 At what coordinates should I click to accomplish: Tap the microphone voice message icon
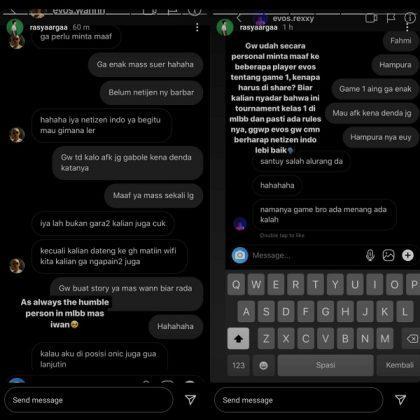tap(370, 255)
